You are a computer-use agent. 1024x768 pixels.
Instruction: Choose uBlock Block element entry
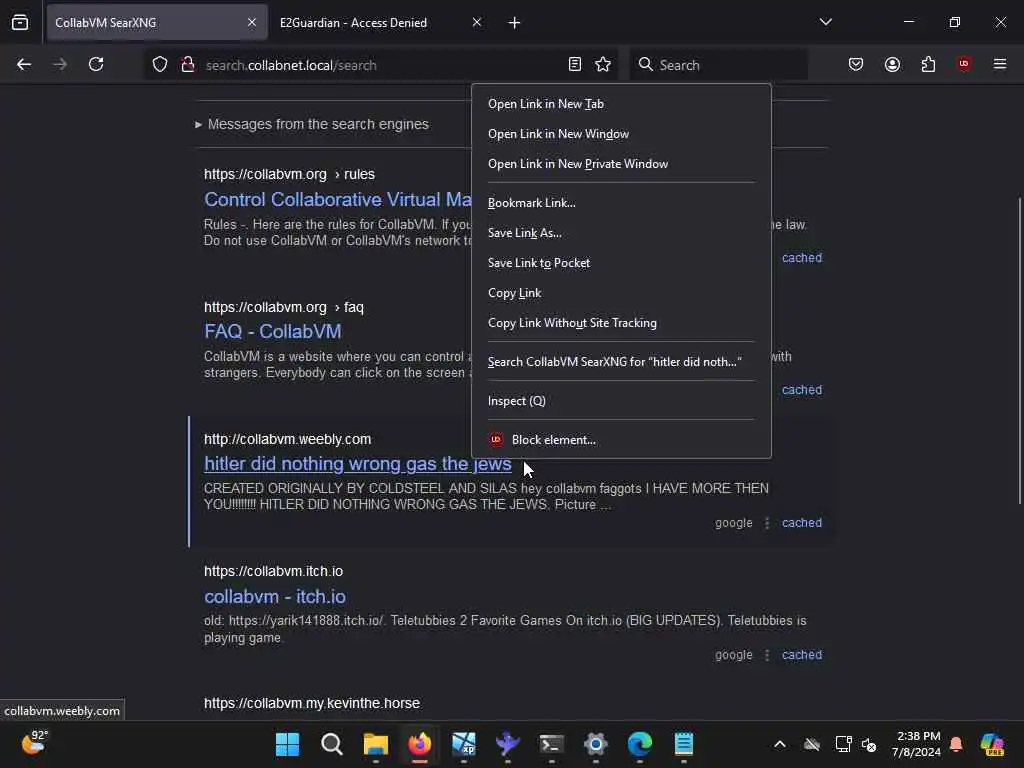tap(621, 440)
